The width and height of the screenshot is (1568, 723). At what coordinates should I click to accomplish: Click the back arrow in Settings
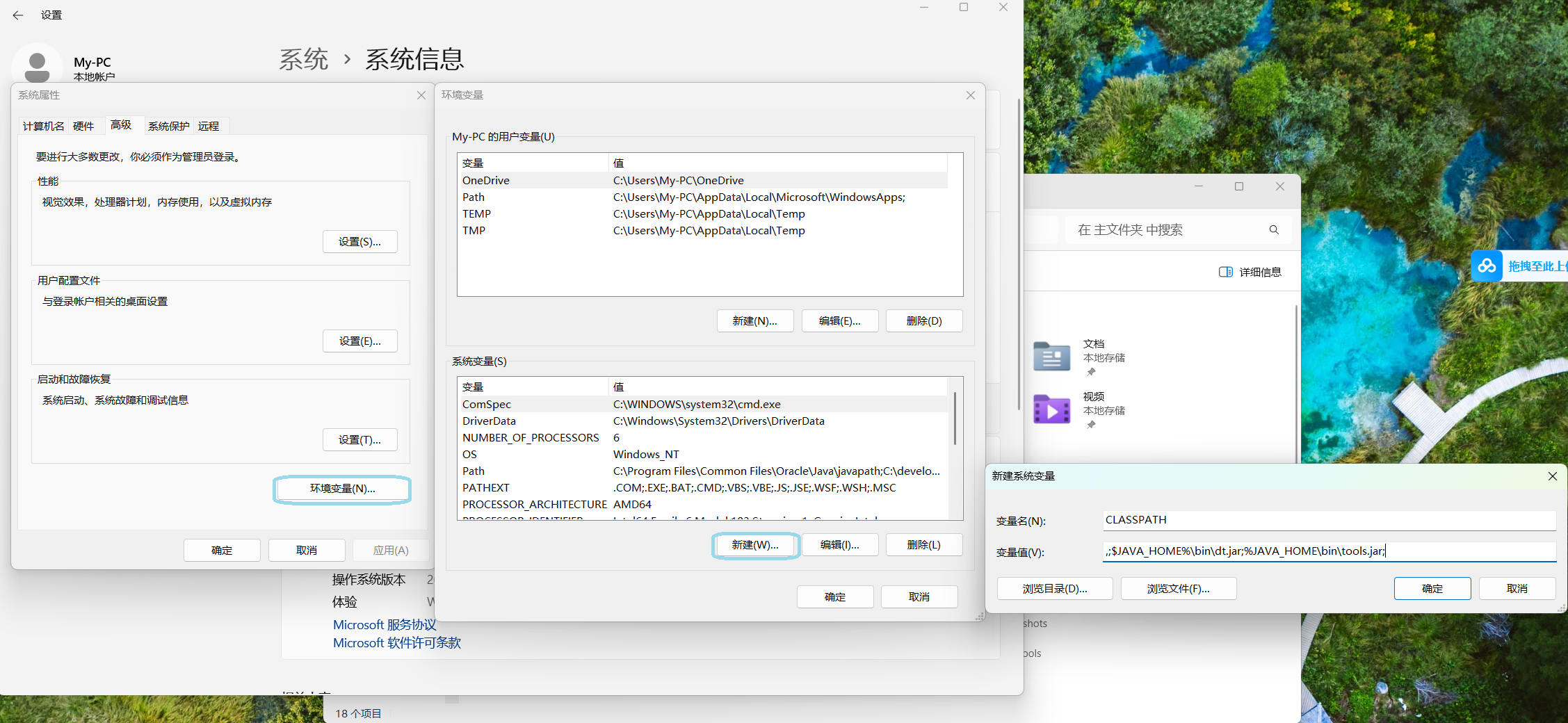[17, 15]
